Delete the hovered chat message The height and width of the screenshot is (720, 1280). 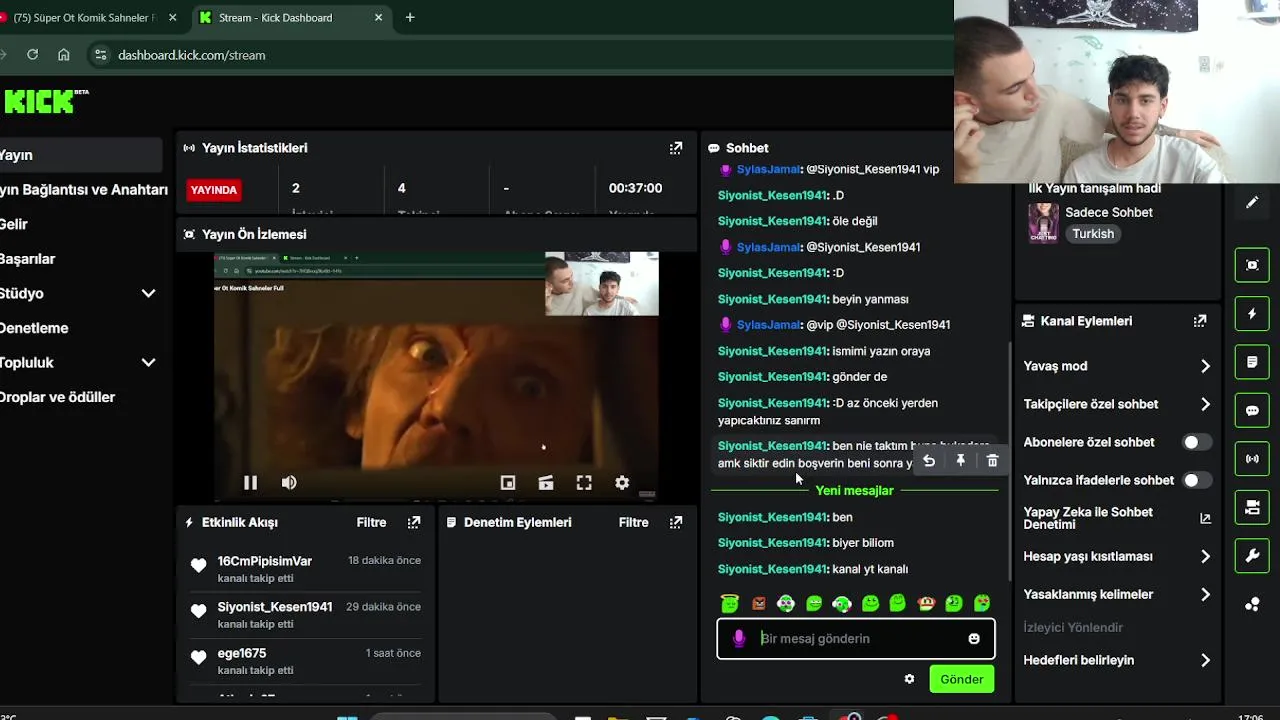[992, 461]
